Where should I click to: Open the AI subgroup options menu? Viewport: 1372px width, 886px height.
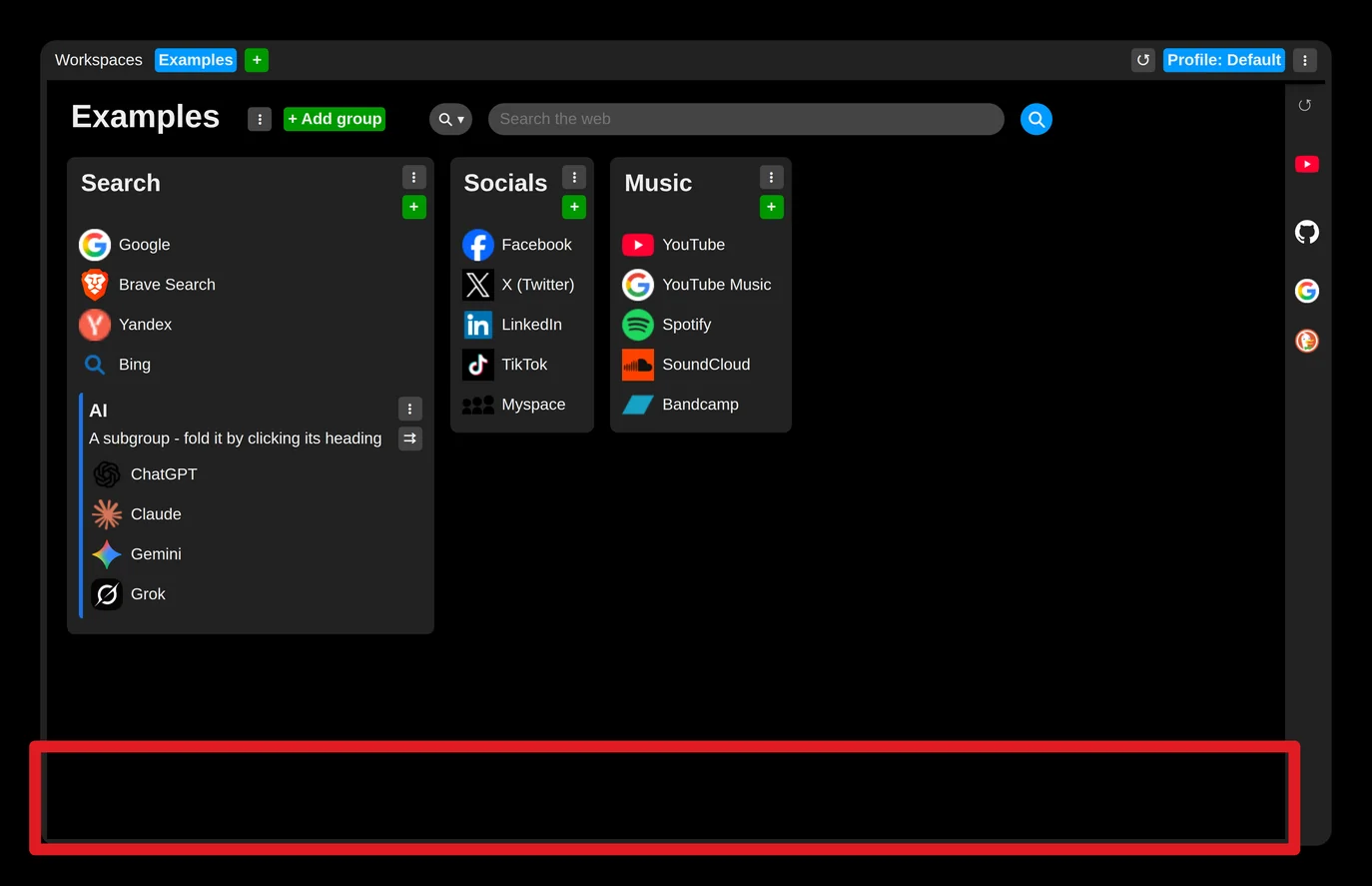point(410,409)
